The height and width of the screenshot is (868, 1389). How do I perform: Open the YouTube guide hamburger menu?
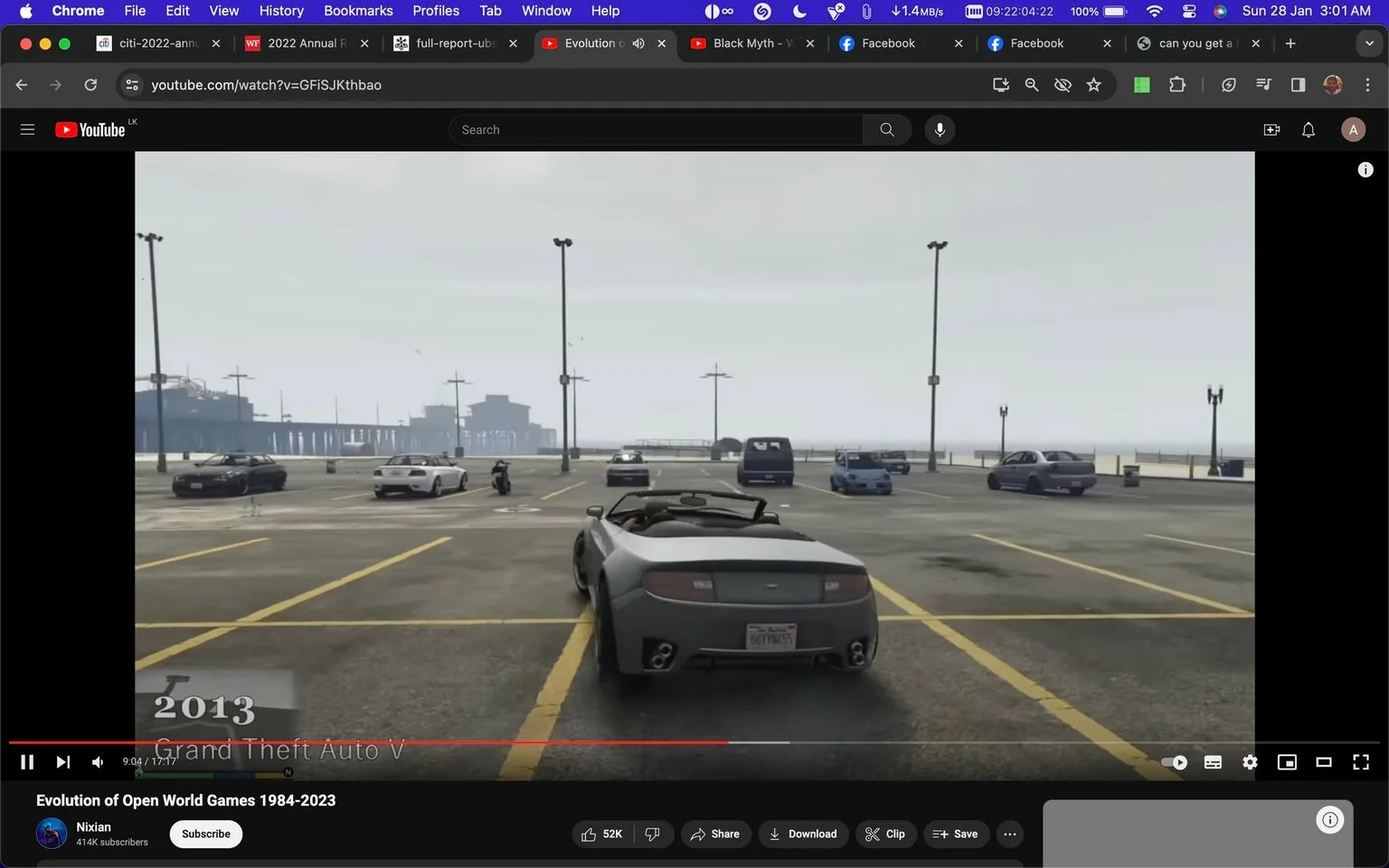(x=27, y=129)
